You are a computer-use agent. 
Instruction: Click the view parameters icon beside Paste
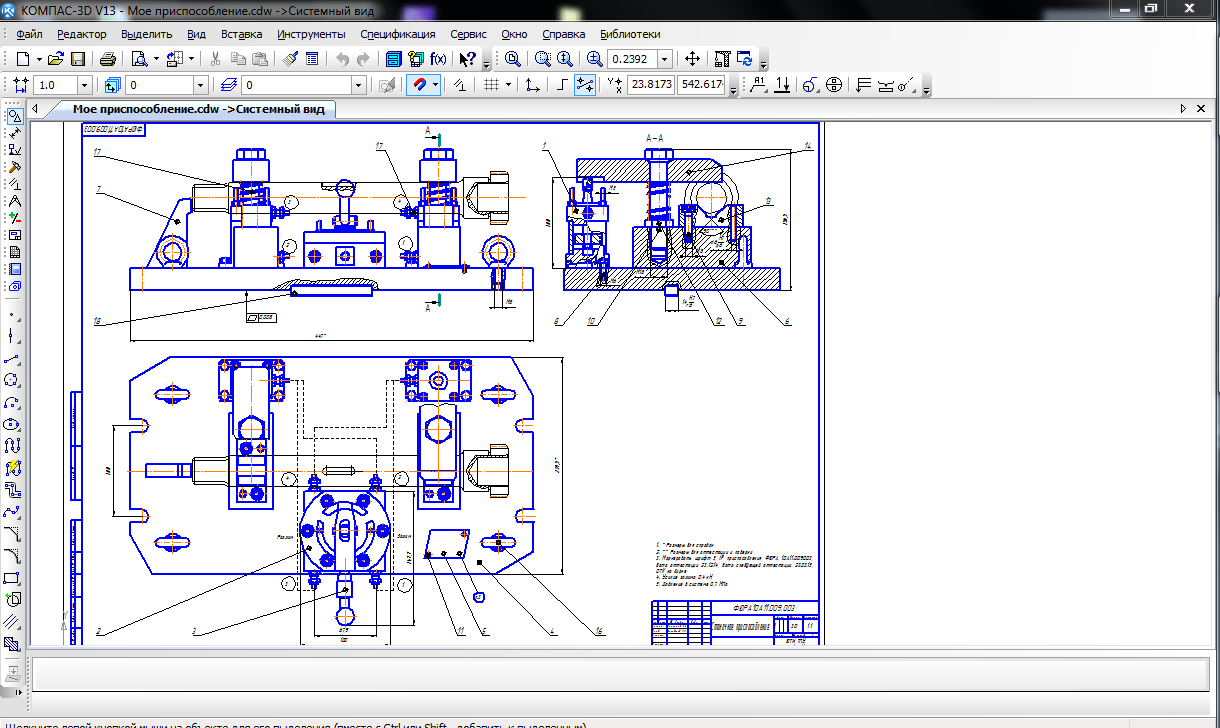coord(312,59)
